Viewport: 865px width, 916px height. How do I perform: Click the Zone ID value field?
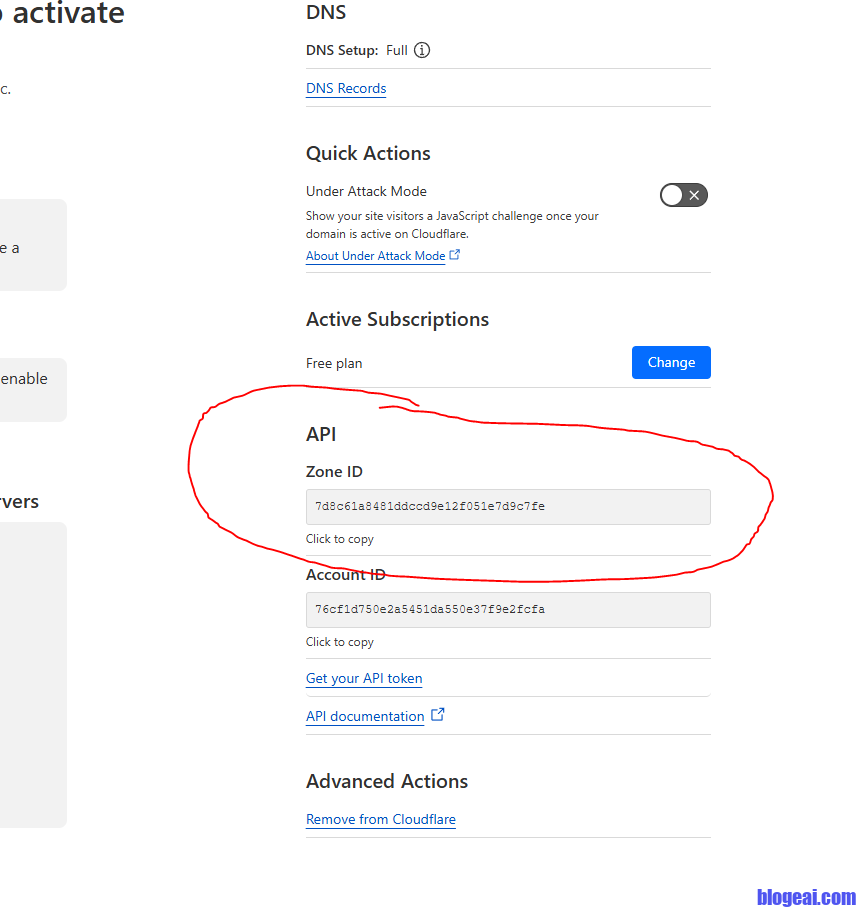[508, 507]
